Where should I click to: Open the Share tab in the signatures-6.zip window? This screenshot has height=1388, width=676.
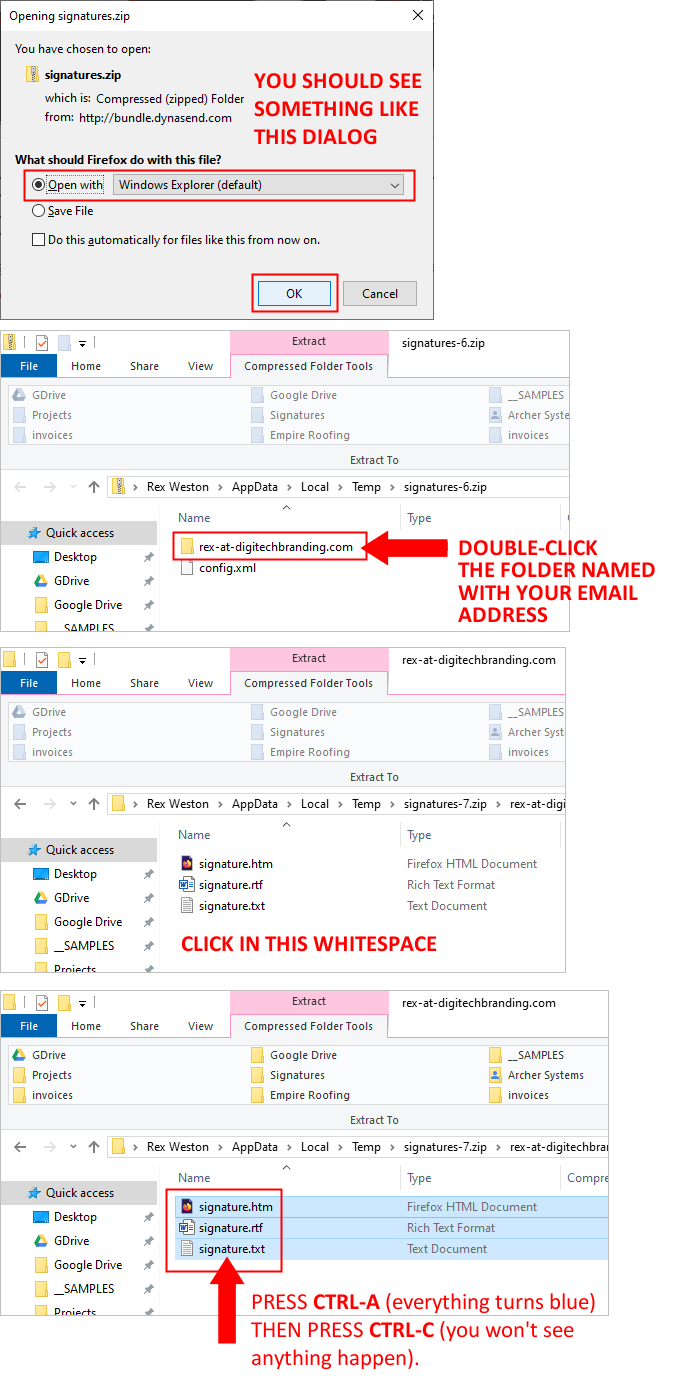(144, 366)
